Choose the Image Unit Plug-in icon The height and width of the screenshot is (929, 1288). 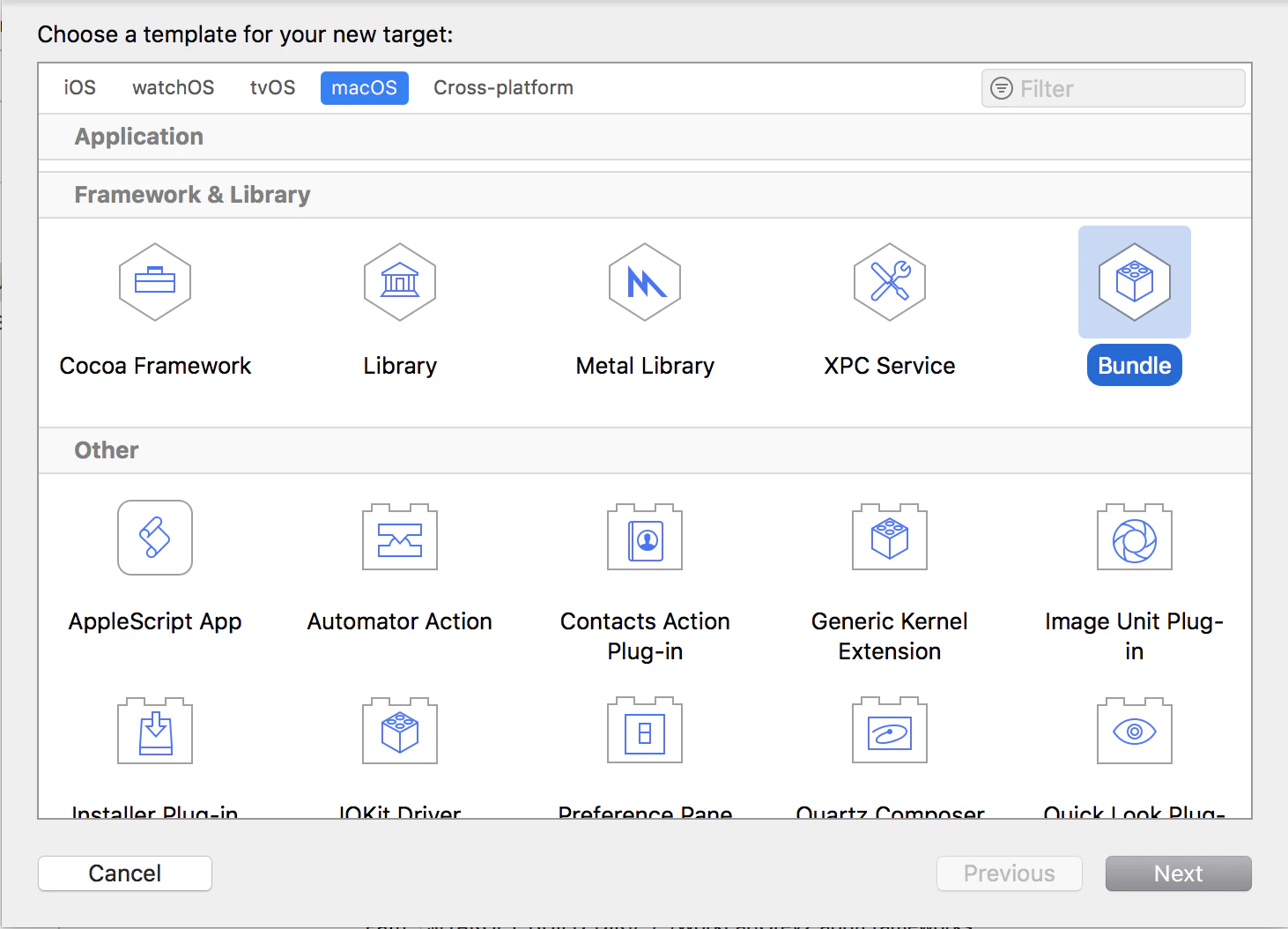point(1135,537)
